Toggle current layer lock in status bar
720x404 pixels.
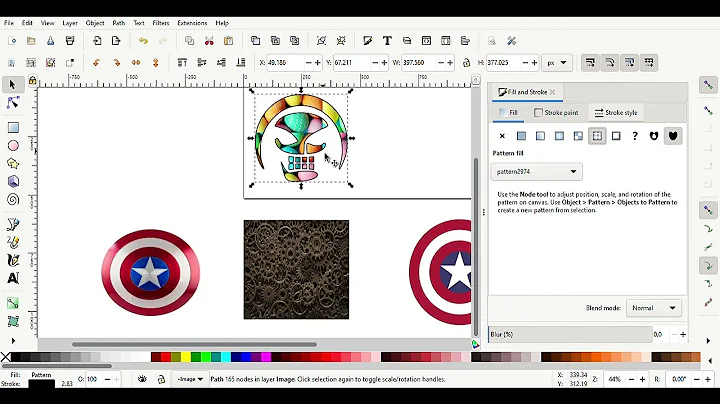coord(161,379)
